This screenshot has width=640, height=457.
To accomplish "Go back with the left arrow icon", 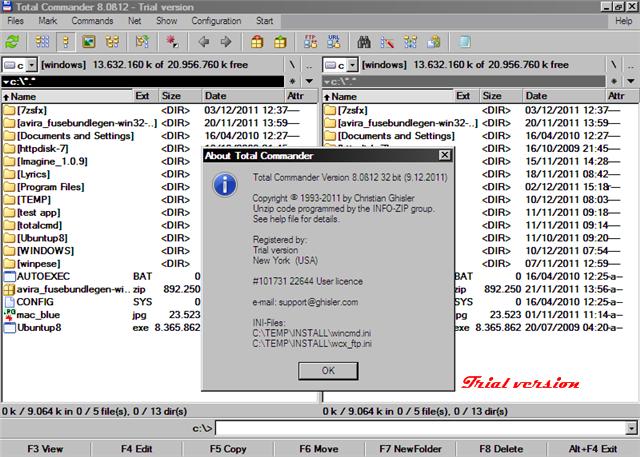I will [x=204, y=42].
